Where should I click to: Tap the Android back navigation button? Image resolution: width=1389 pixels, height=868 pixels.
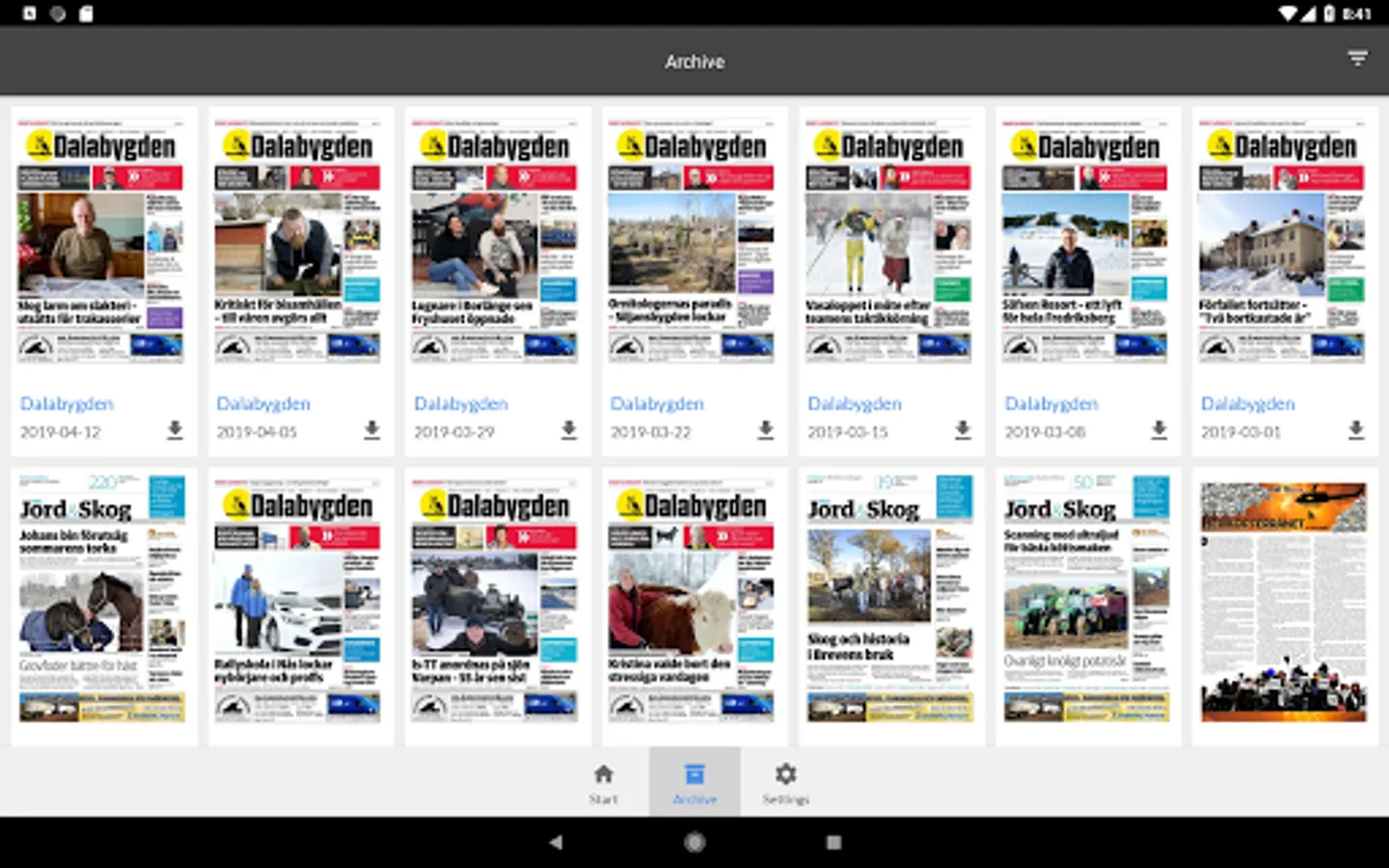click(x=556, y=842)
